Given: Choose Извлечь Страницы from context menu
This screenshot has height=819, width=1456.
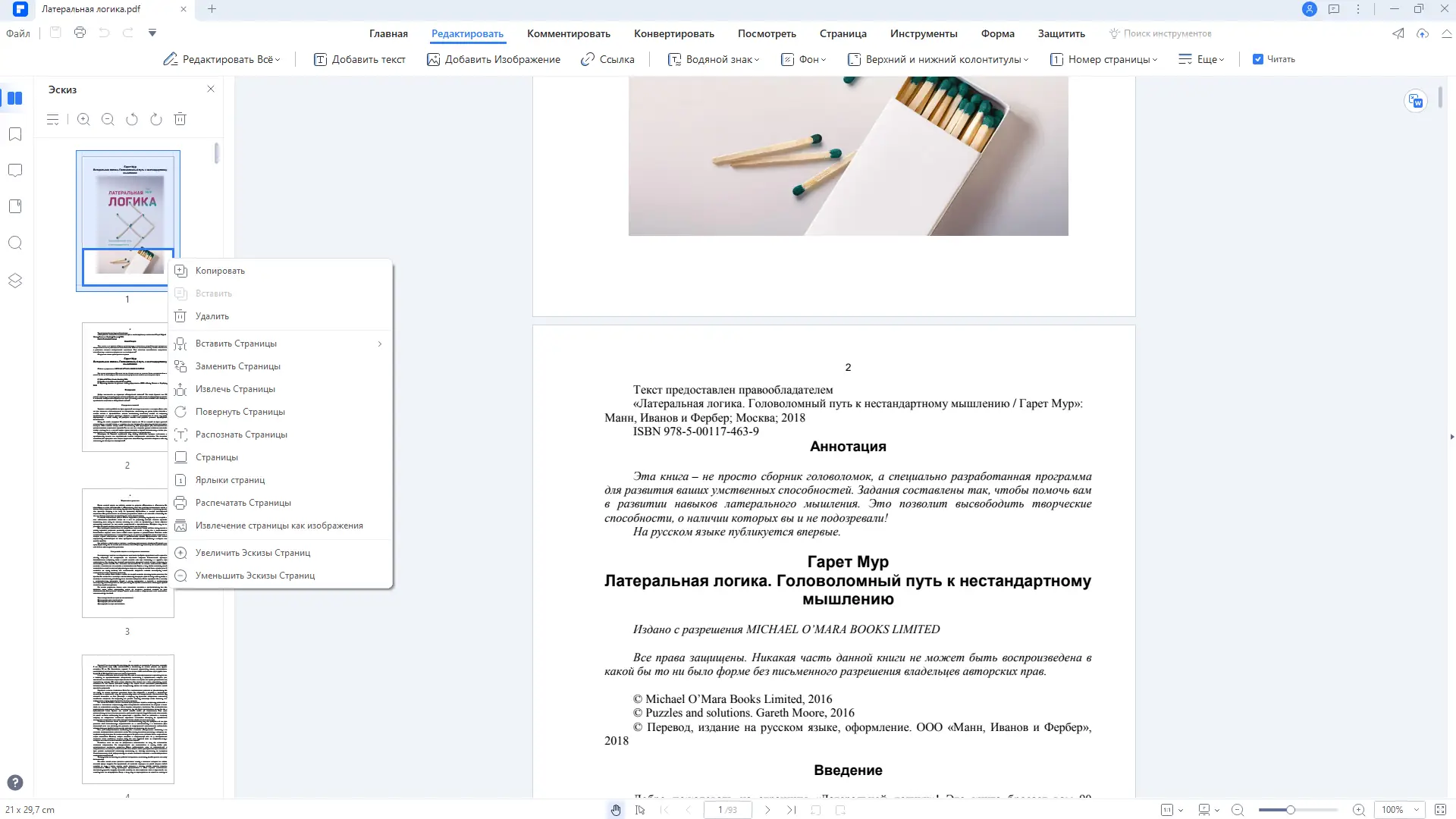Looking at the screenshot, I should pyautogui.click(x=235, y=389).
